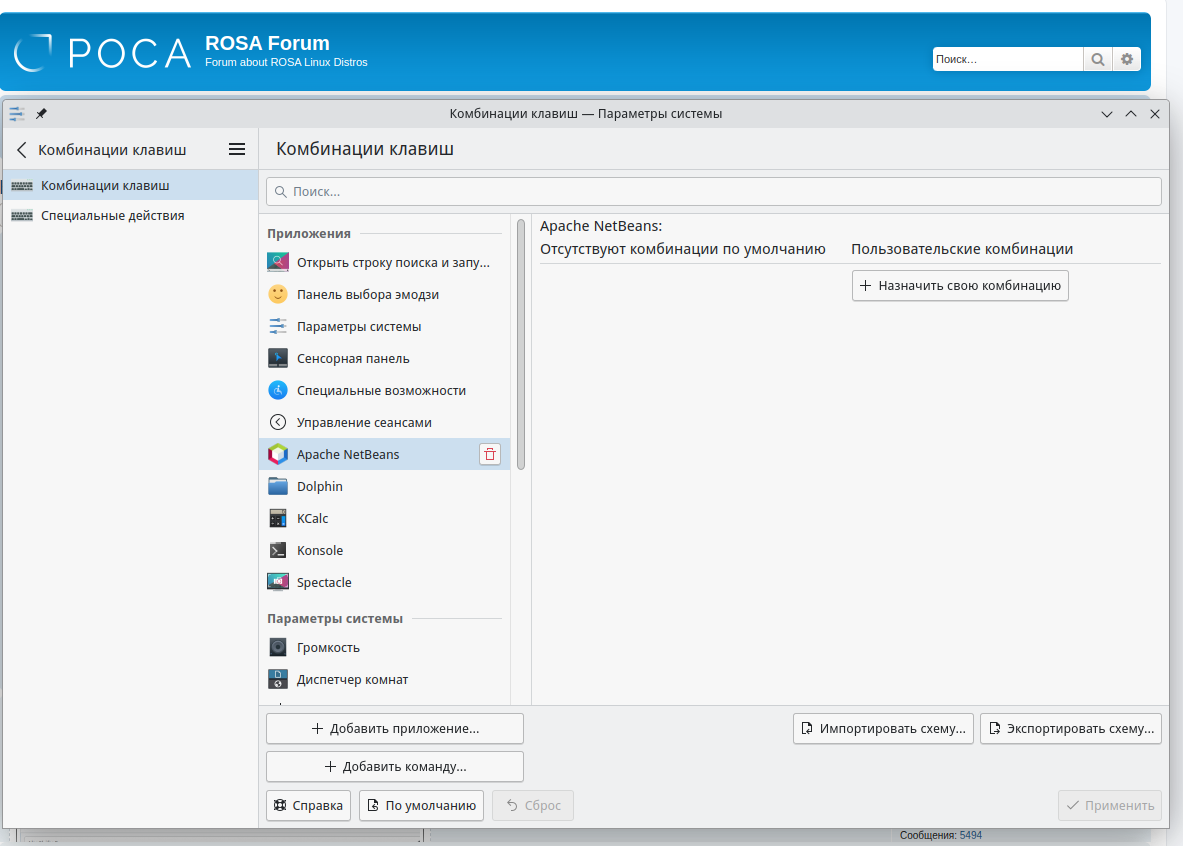
Task: Click the KCalc calculator icon
Action: pyautogui.click(x=278, y=518)
